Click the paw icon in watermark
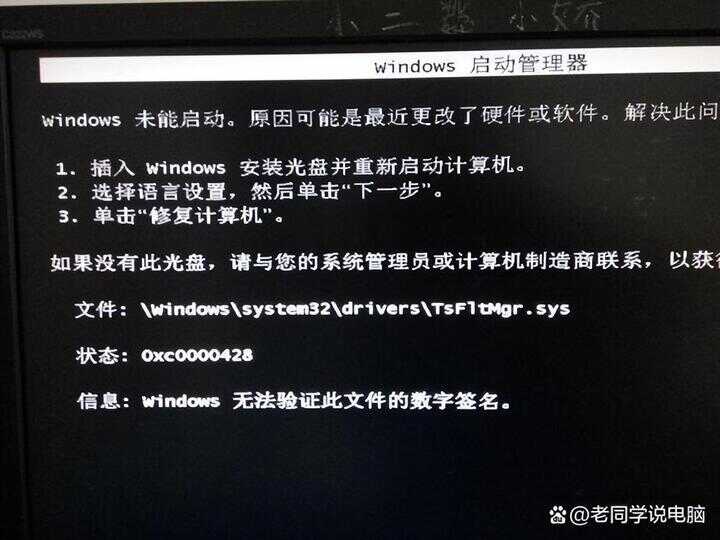Viewport: 720px width, 540px height. [x=557, y=515]
